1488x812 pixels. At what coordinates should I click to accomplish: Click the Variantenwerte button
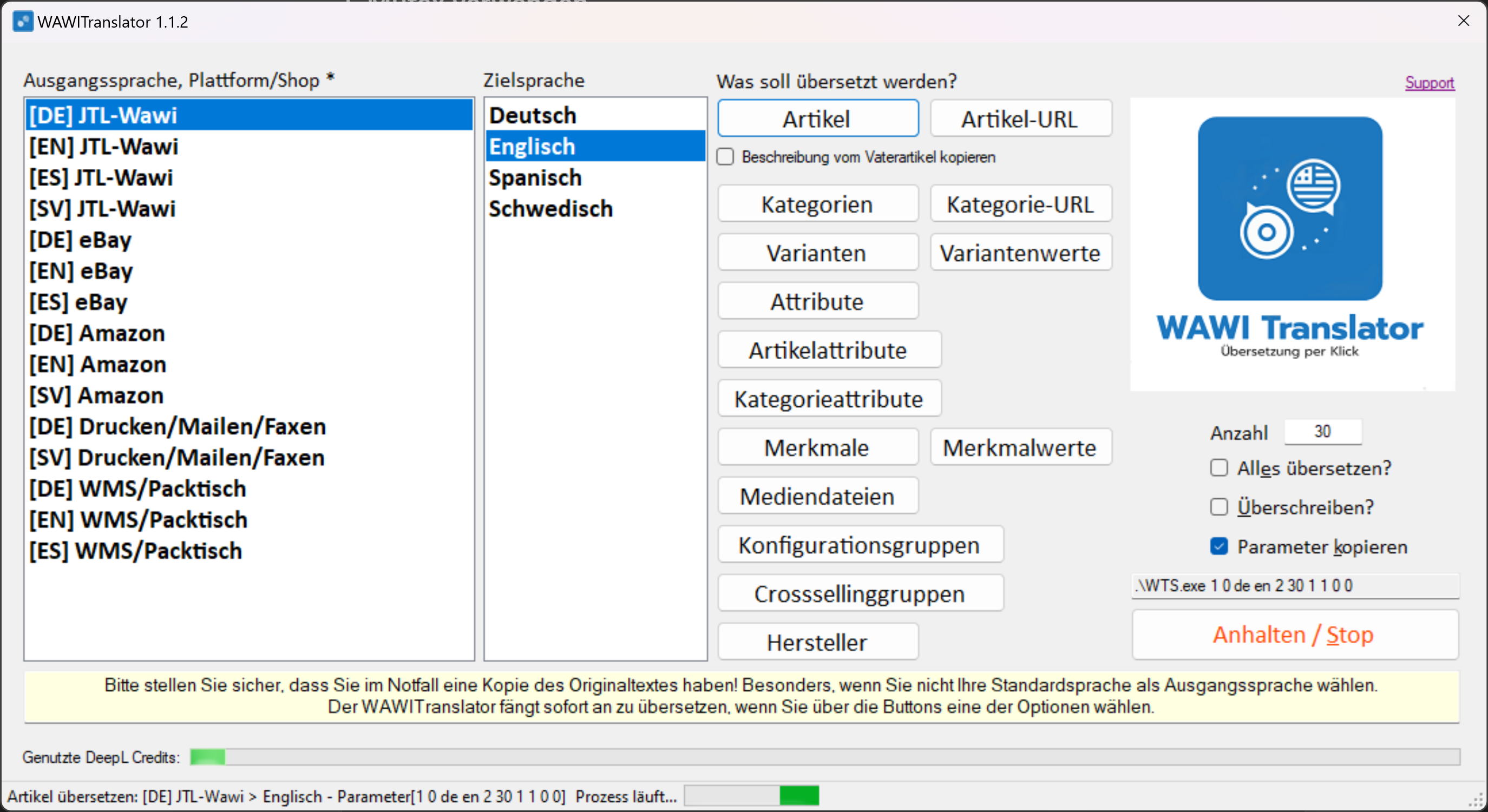[x=1021, y=253]
